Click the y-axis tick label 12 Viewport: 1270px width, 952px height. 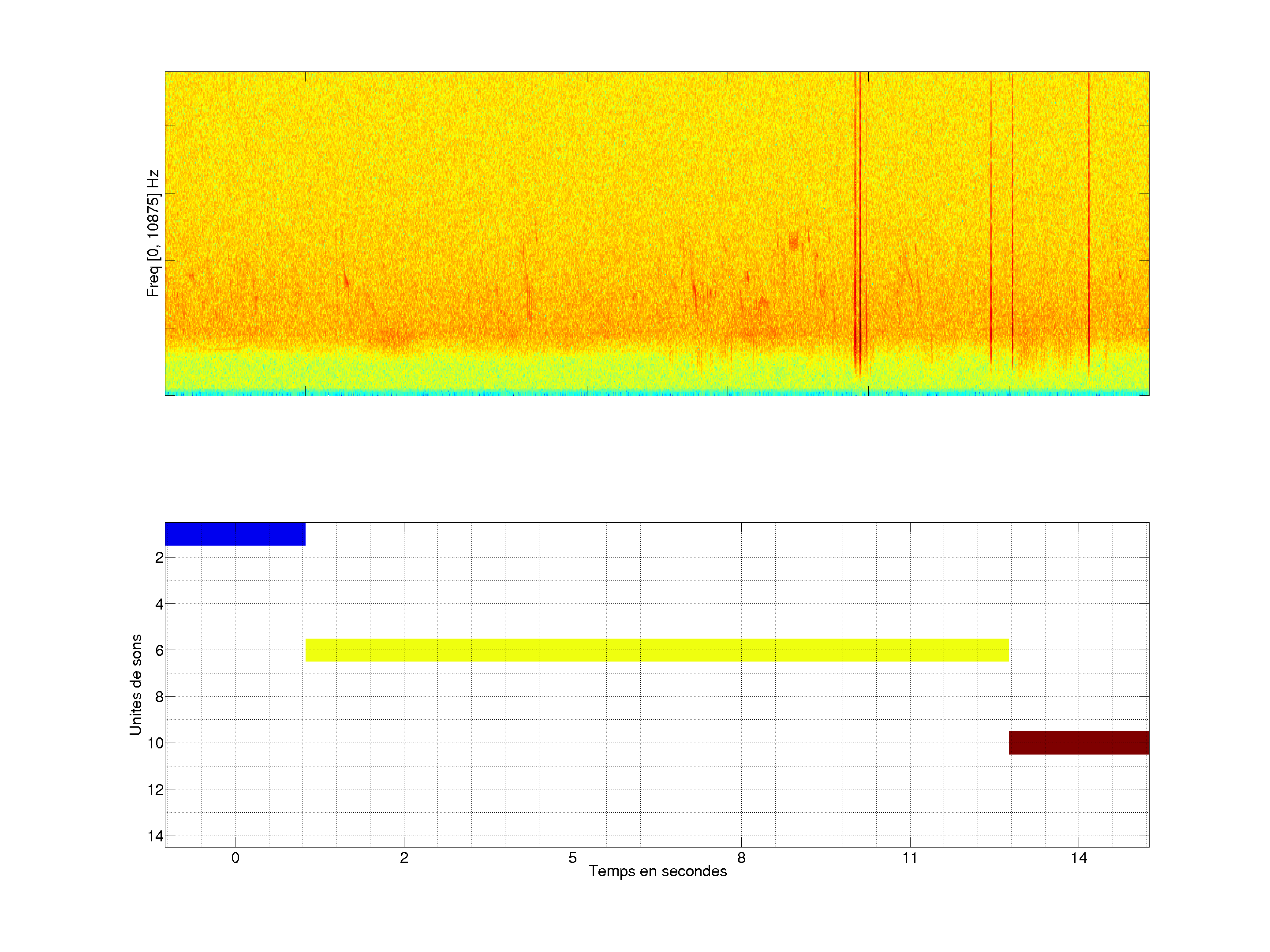click(x=156, y=790)
